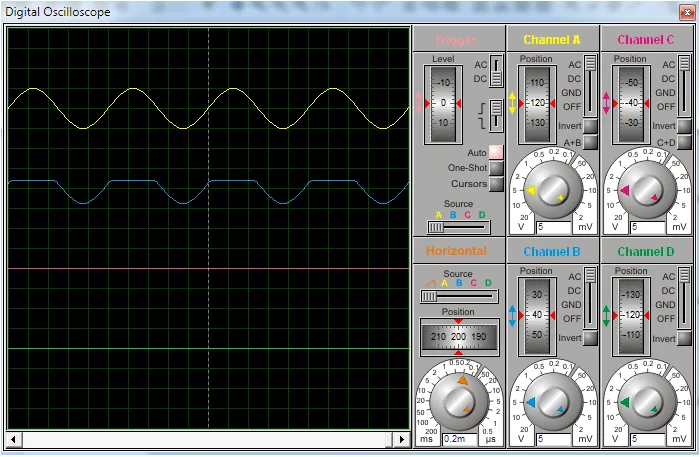Image resolution: width=700 pixels, height=457 pixels.
Task: Click the trigger edge slope switch
Action: [x=496, y=116]
